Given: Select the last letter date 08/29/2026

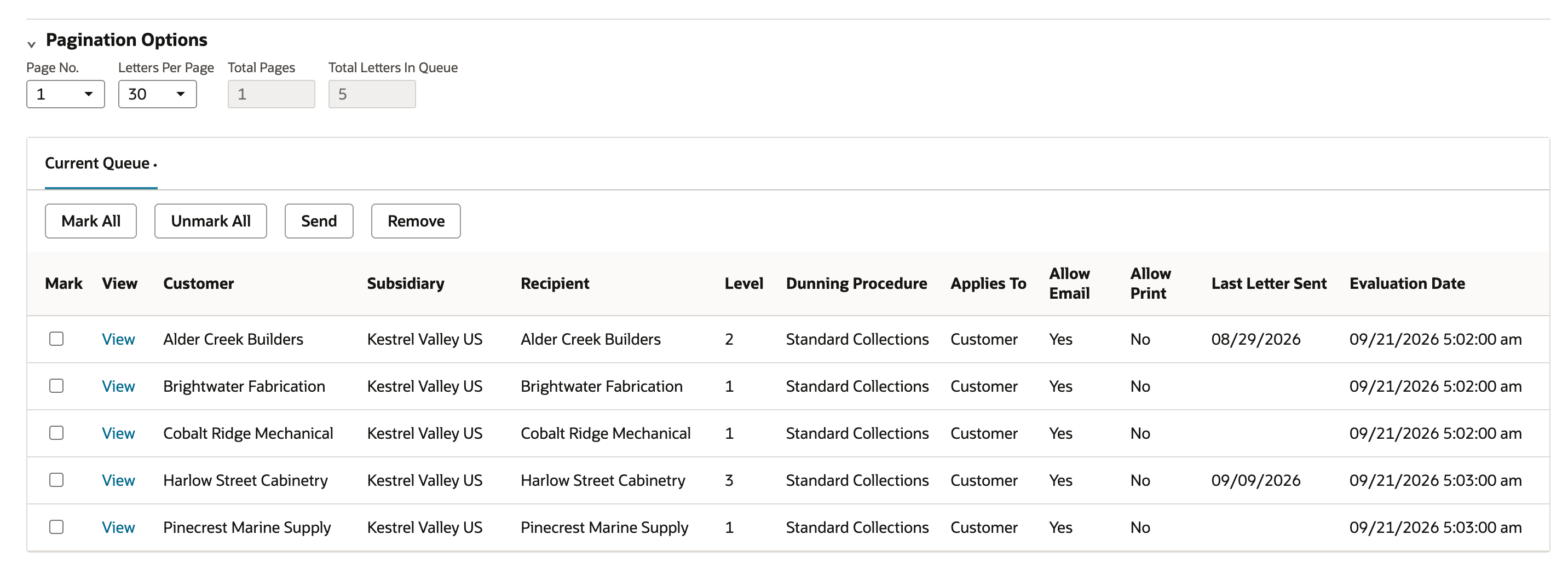Looking at the screenshot, I should coord(1256,339).
